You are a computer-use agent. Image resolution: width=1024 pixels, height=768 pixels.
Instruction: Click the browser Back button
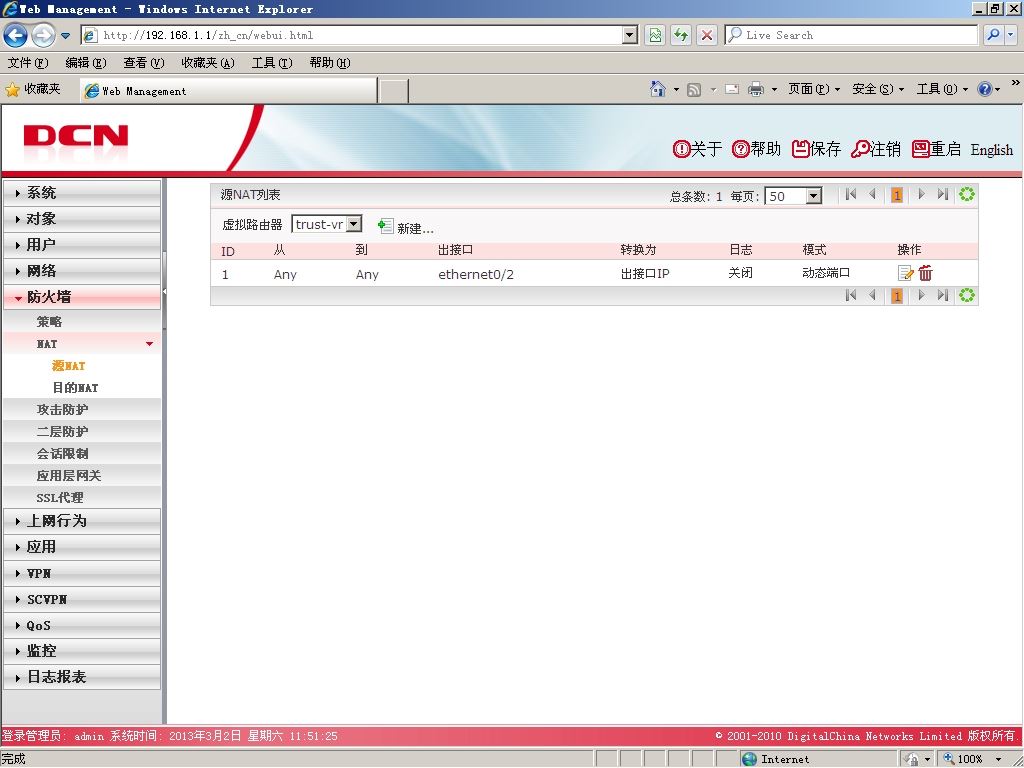click(x=16, y=35)
